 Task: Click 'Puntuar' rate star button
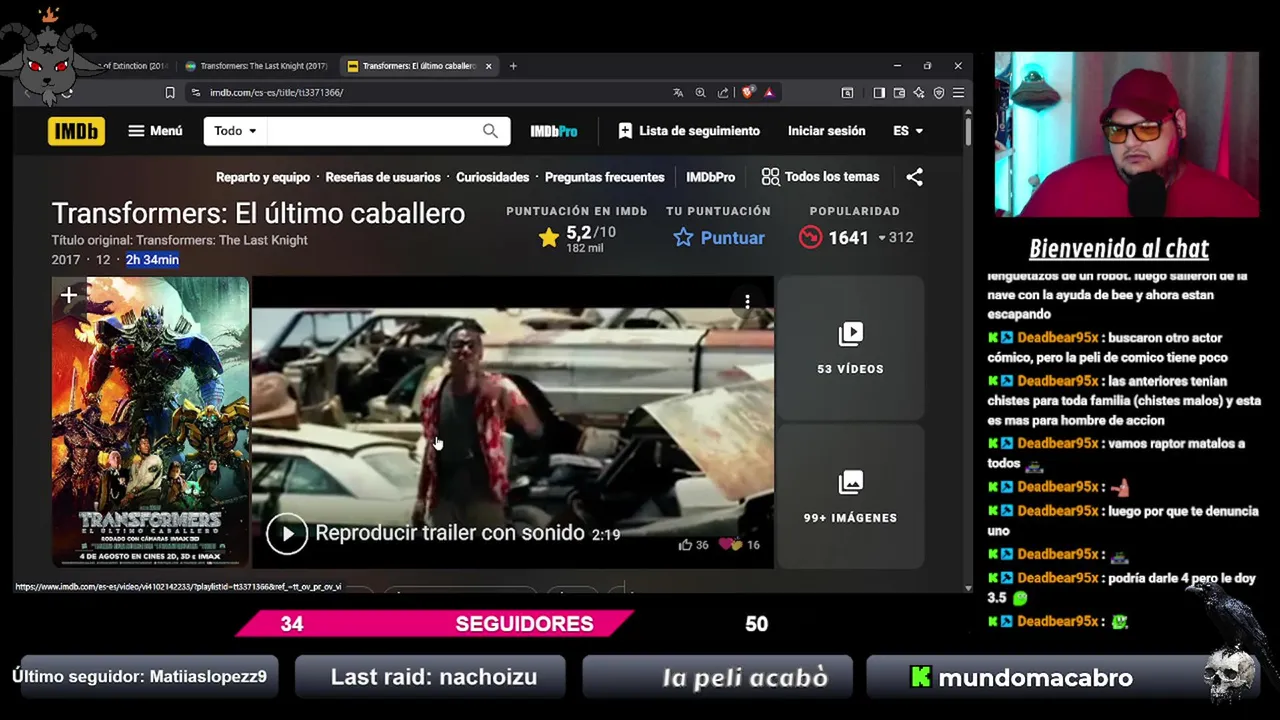[719, 238]
